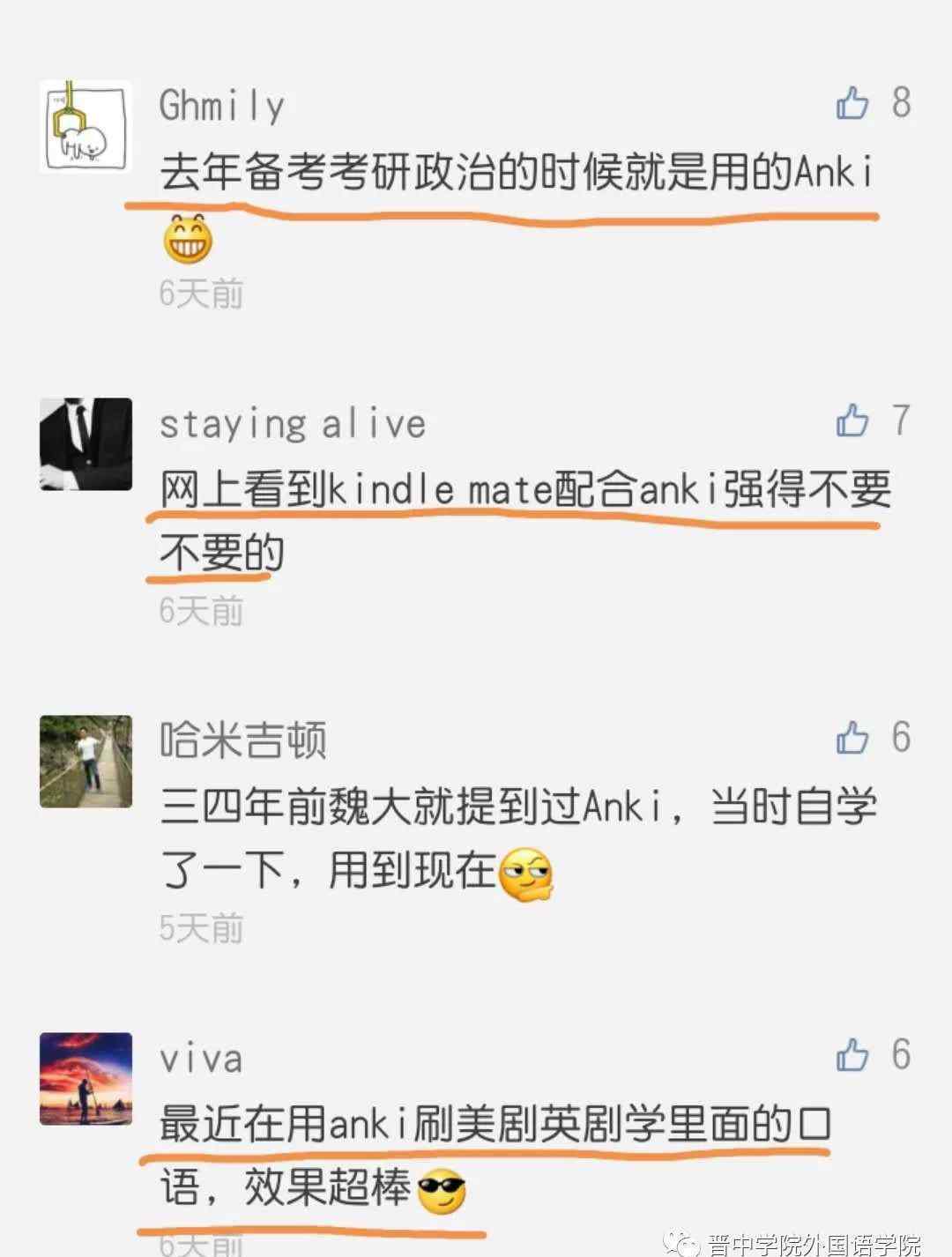Open staying alive's suit avatar

86,444
